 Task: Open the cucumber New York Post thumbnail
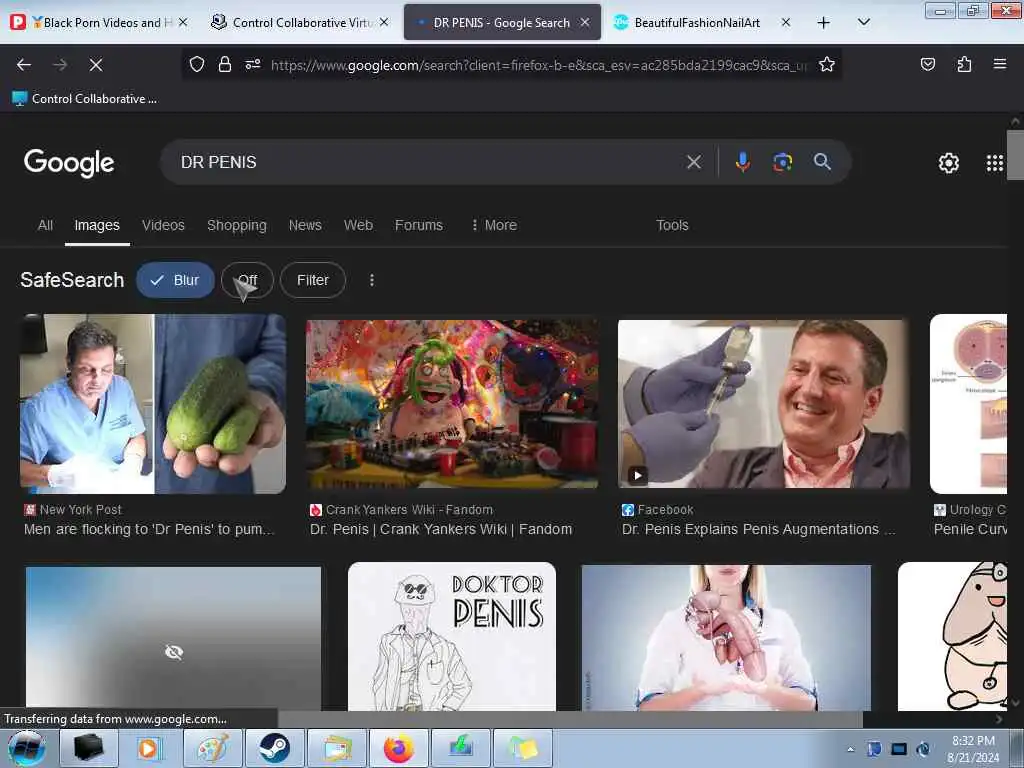pyautogui.click(x=153, y=404)
